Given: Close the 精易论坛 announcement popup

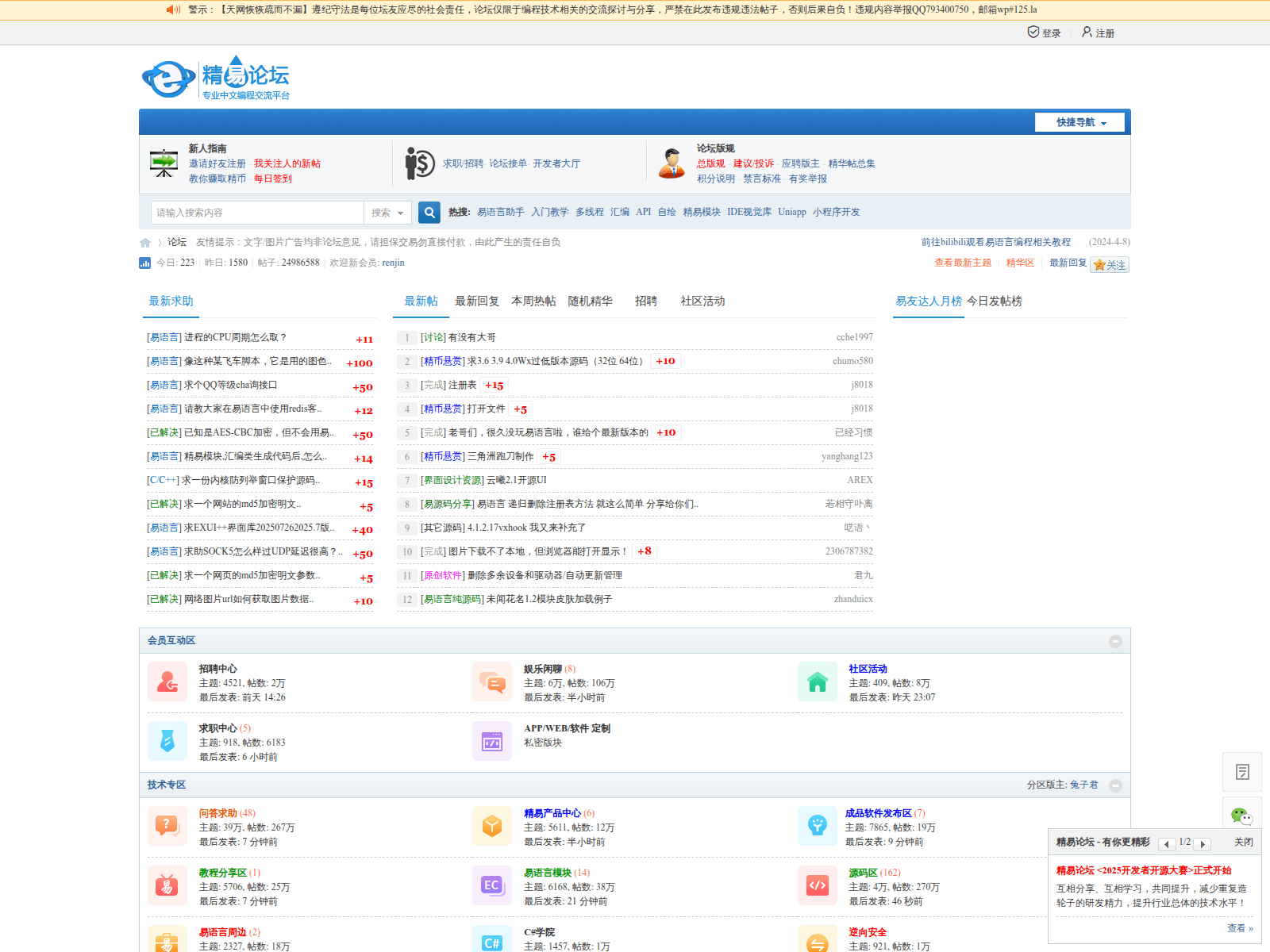Looking at the screenshot, I should coord(1243,843).
